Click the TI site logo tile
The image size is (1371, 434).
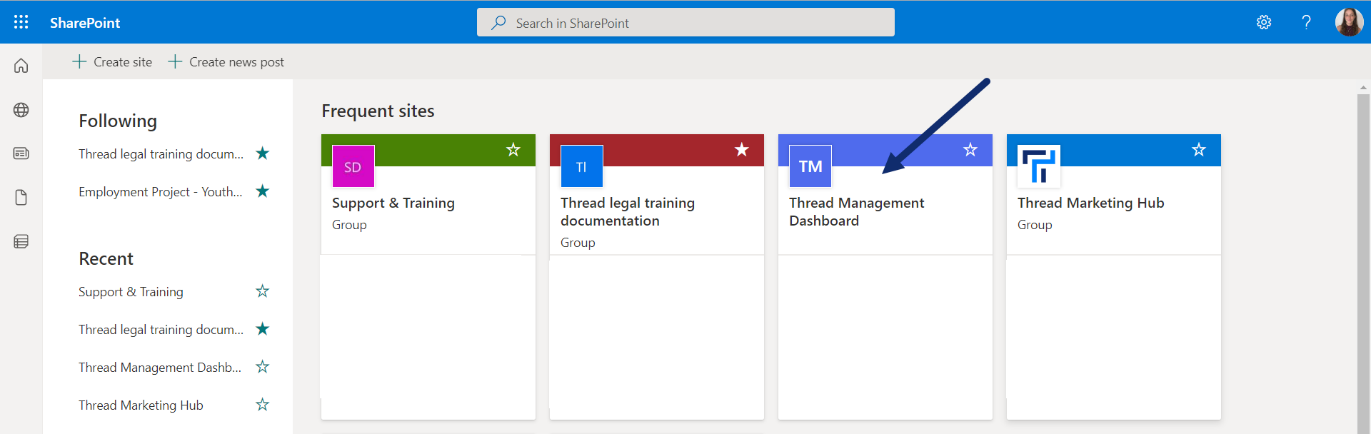(x=581, y=166)
